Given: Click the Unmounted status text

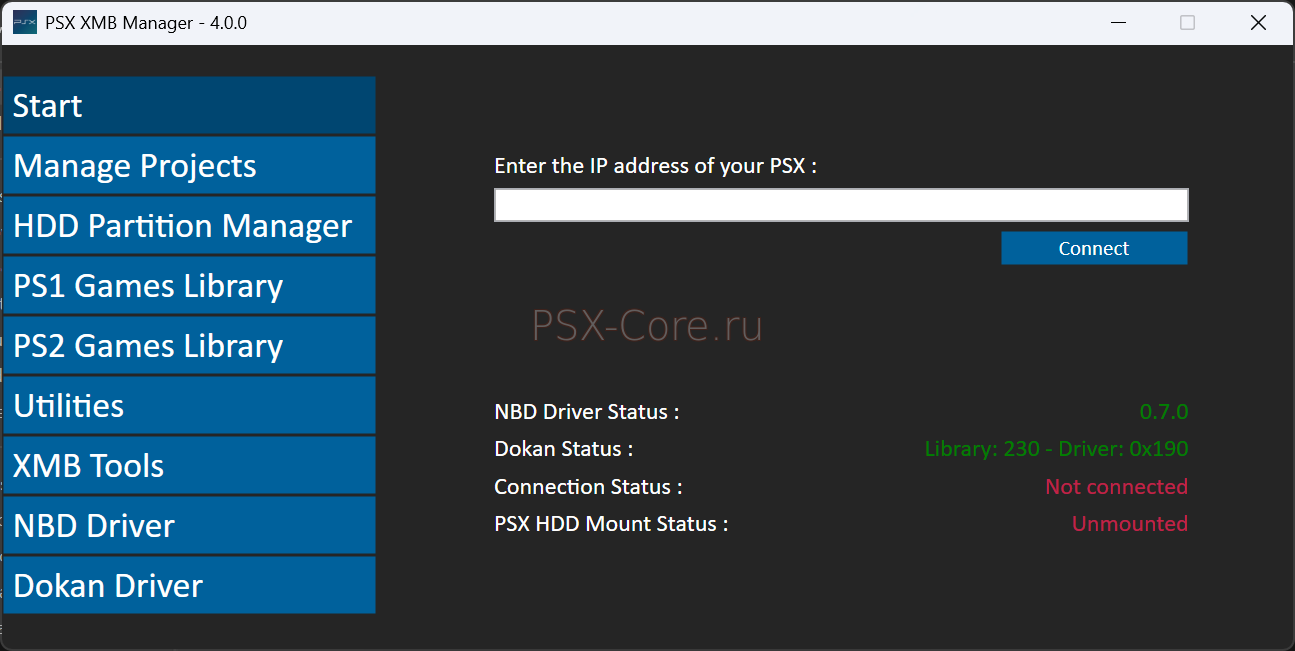Looking at the screenshot, I should (x=1130, y=524).
